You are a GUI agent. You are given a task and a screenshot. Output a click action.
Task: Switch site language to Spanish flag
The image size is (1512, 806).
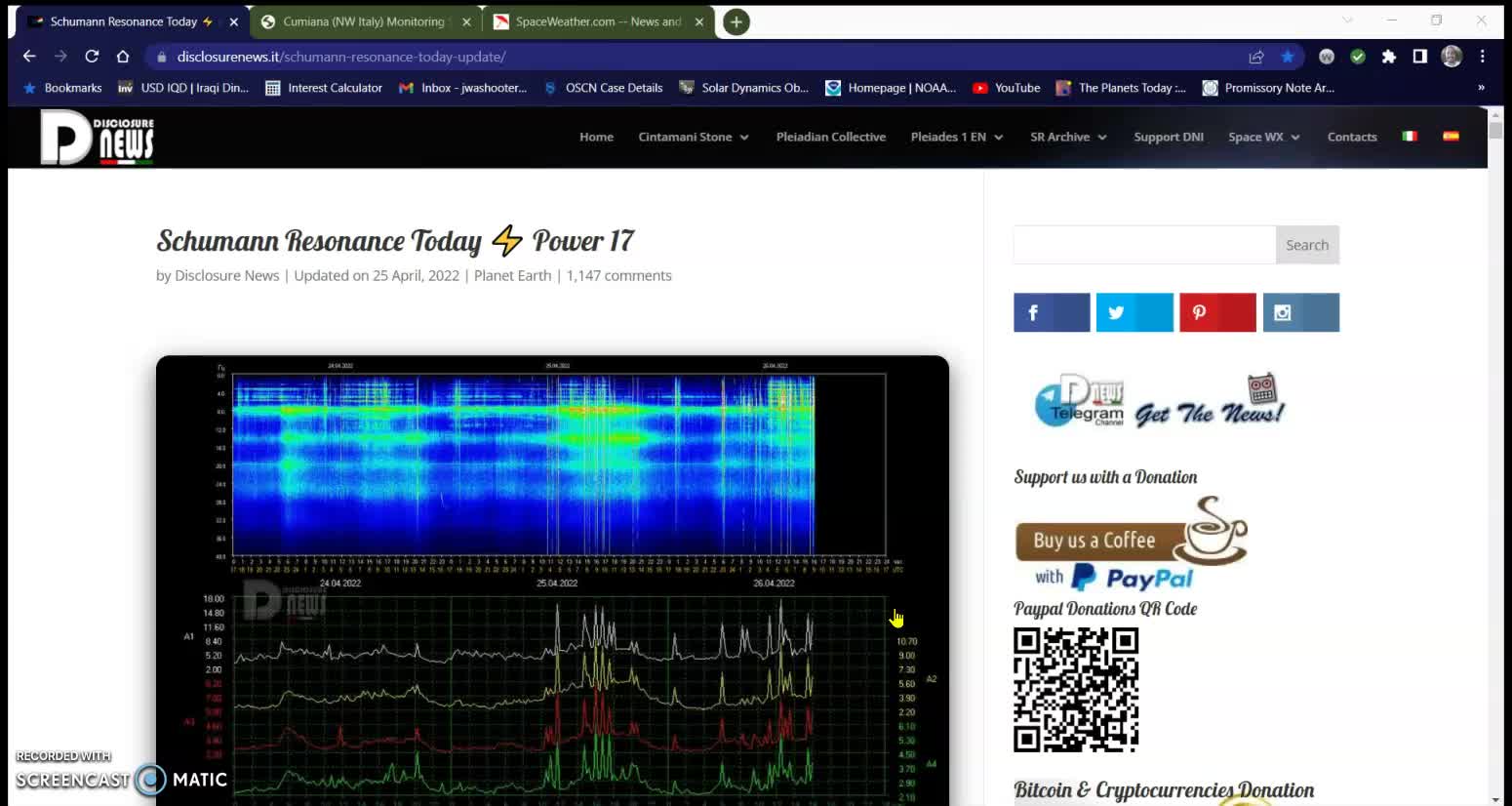click(x=1451, y=137)
